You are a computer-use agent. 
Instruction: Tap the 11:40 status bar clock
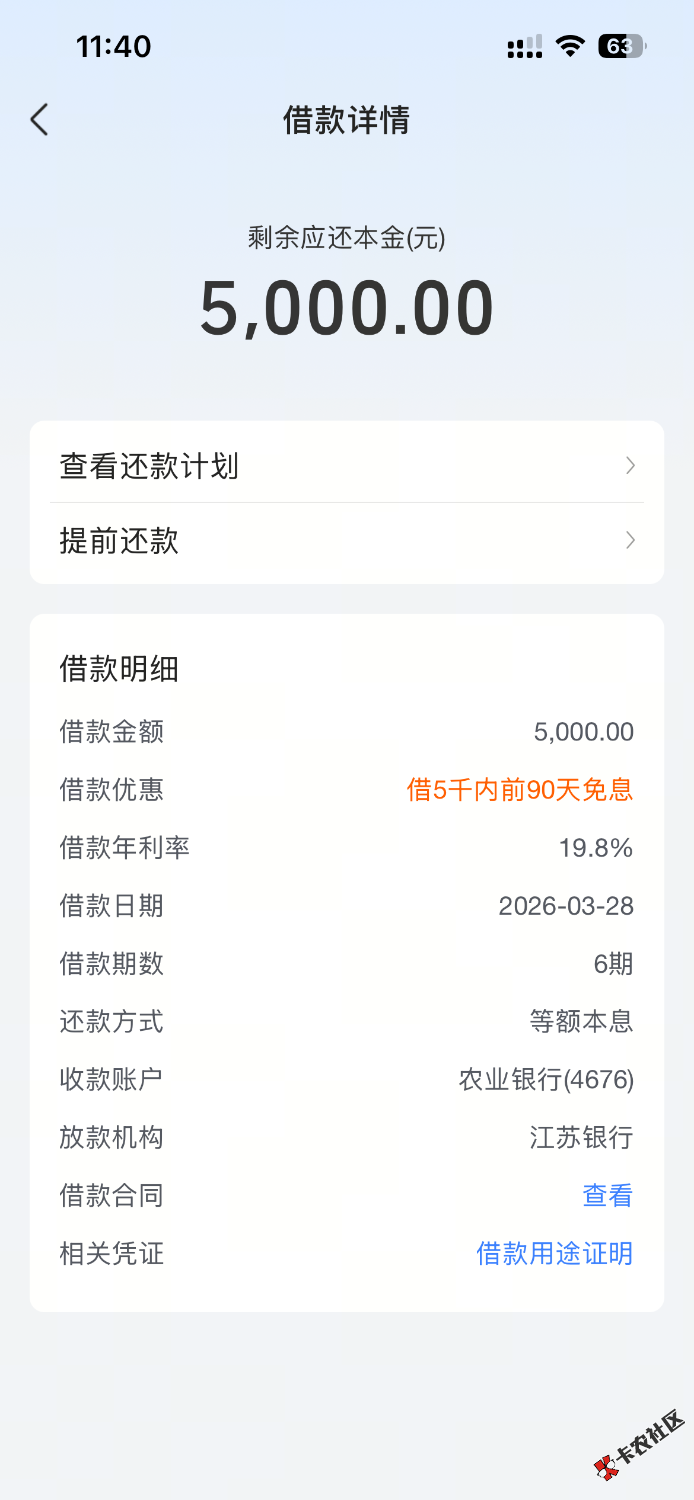113,46
